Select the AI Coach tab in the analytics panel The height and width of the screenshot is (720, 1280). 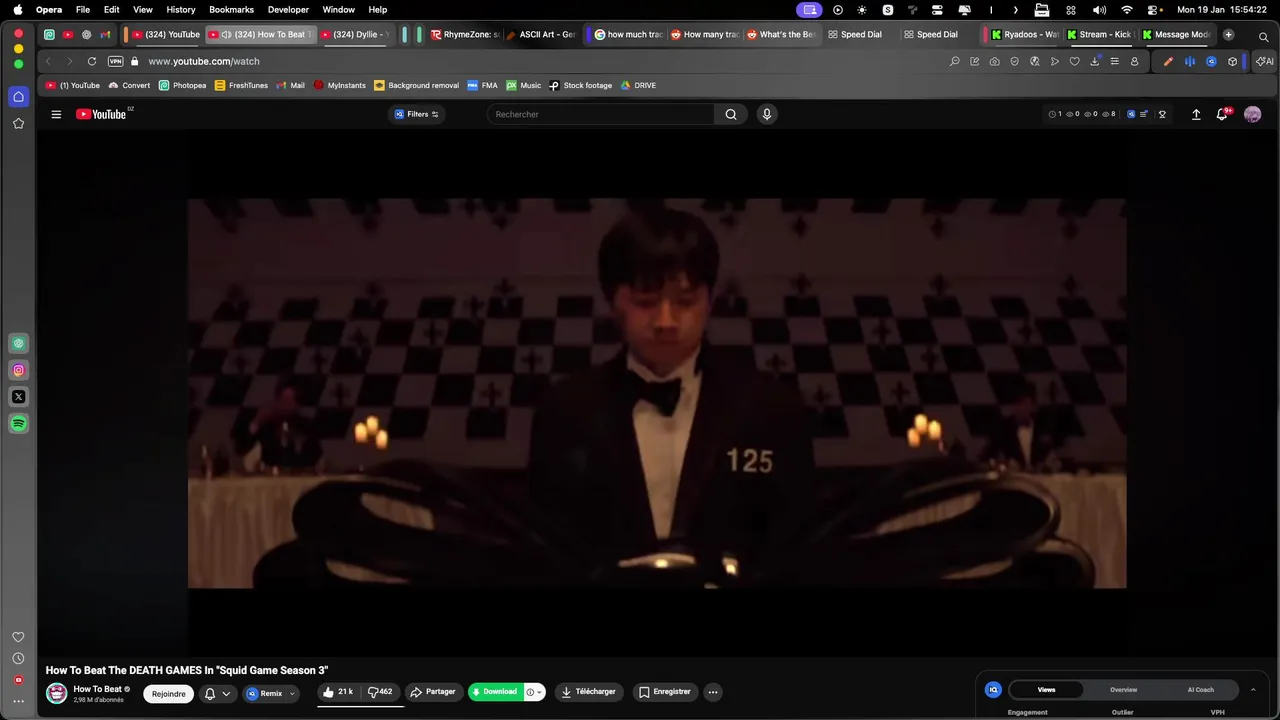coord(1200,689)
